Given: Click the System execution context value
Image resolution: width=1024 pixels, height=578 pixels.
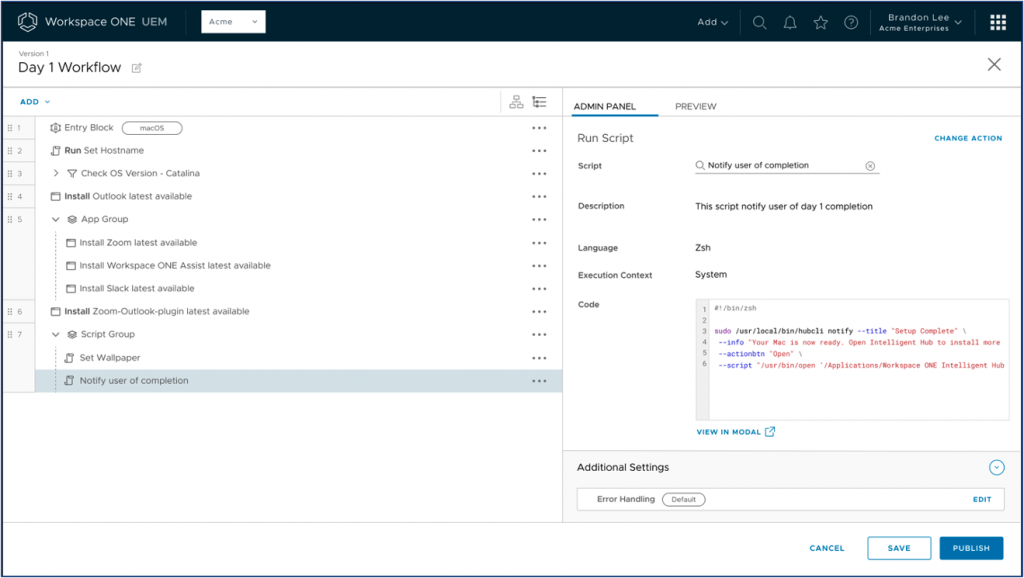Looking at the screenshot, I should pyautogui.click(x=711, y=274).
